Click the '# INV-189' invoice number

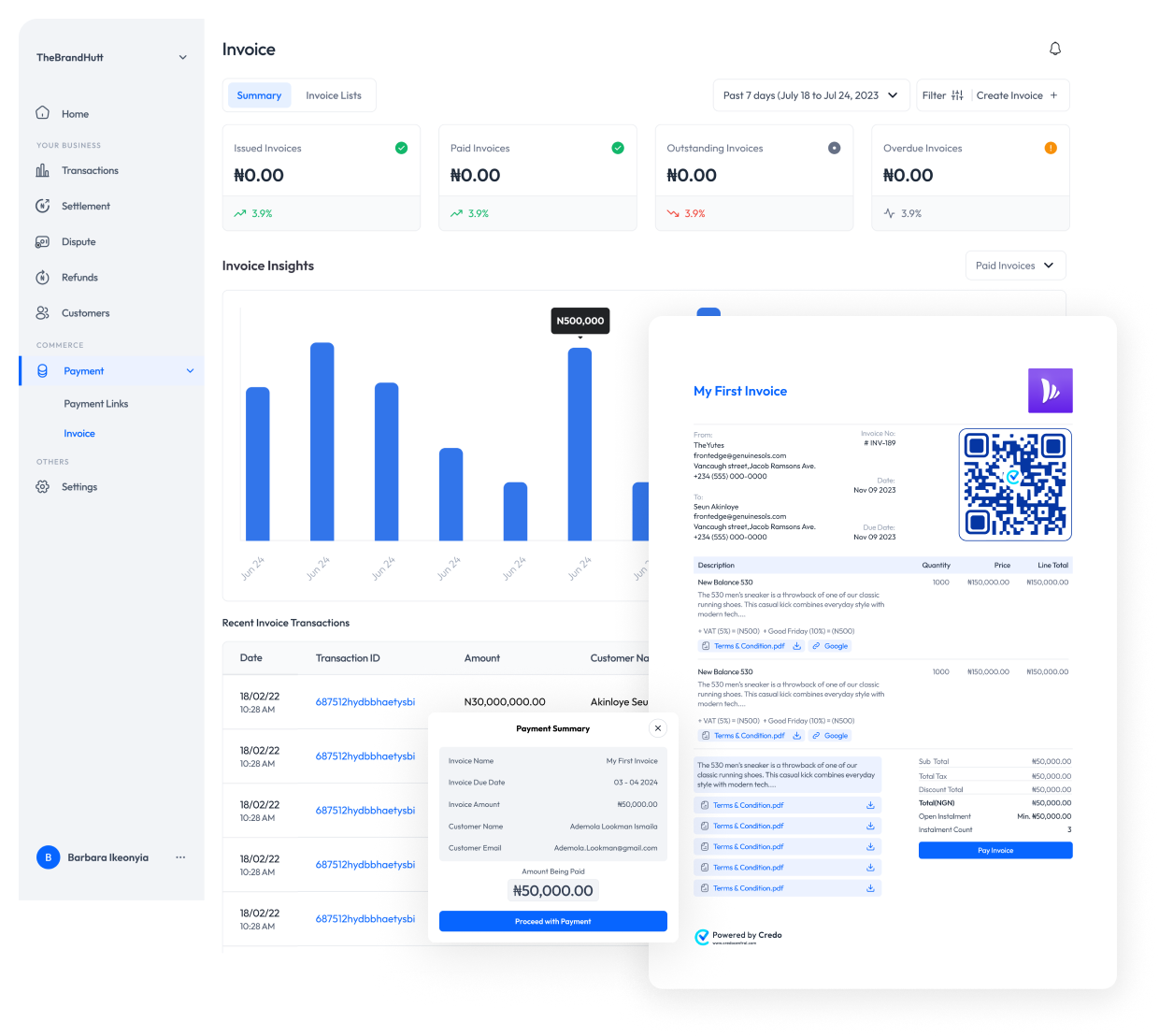click(880, 443)
